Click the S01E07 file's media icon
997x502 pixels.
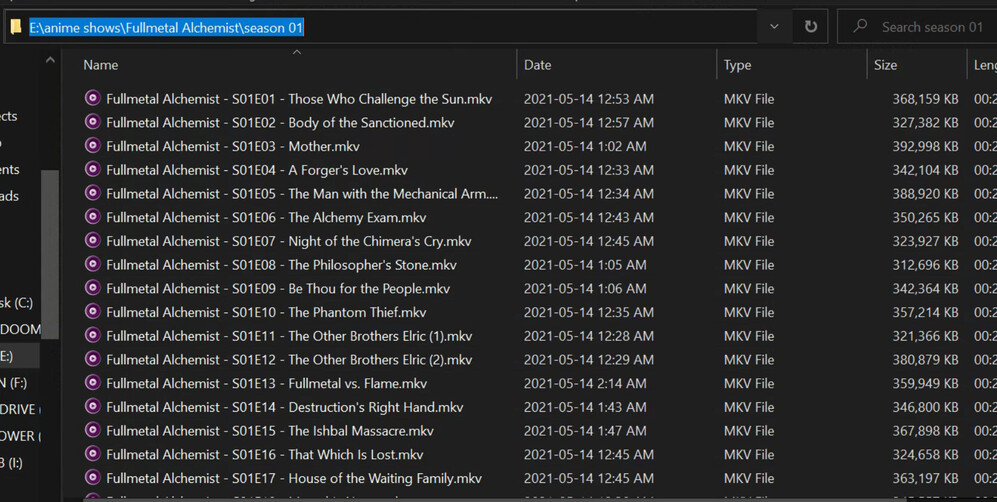tap(93, 240)
